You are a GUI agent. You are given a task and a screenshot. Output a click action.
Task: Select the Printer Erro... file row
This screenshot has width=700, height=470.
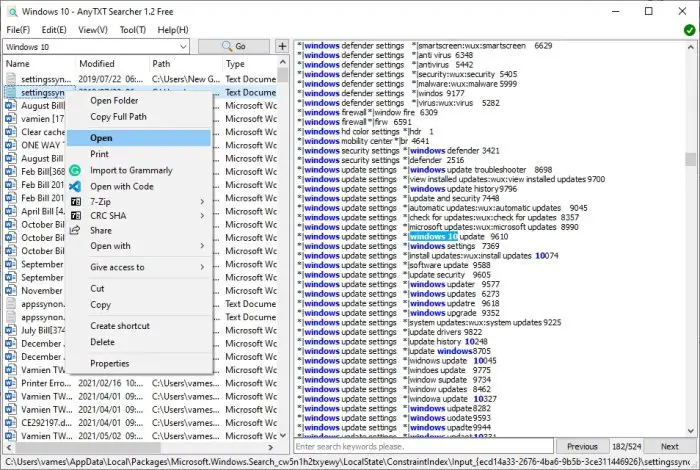pos(141,383)
